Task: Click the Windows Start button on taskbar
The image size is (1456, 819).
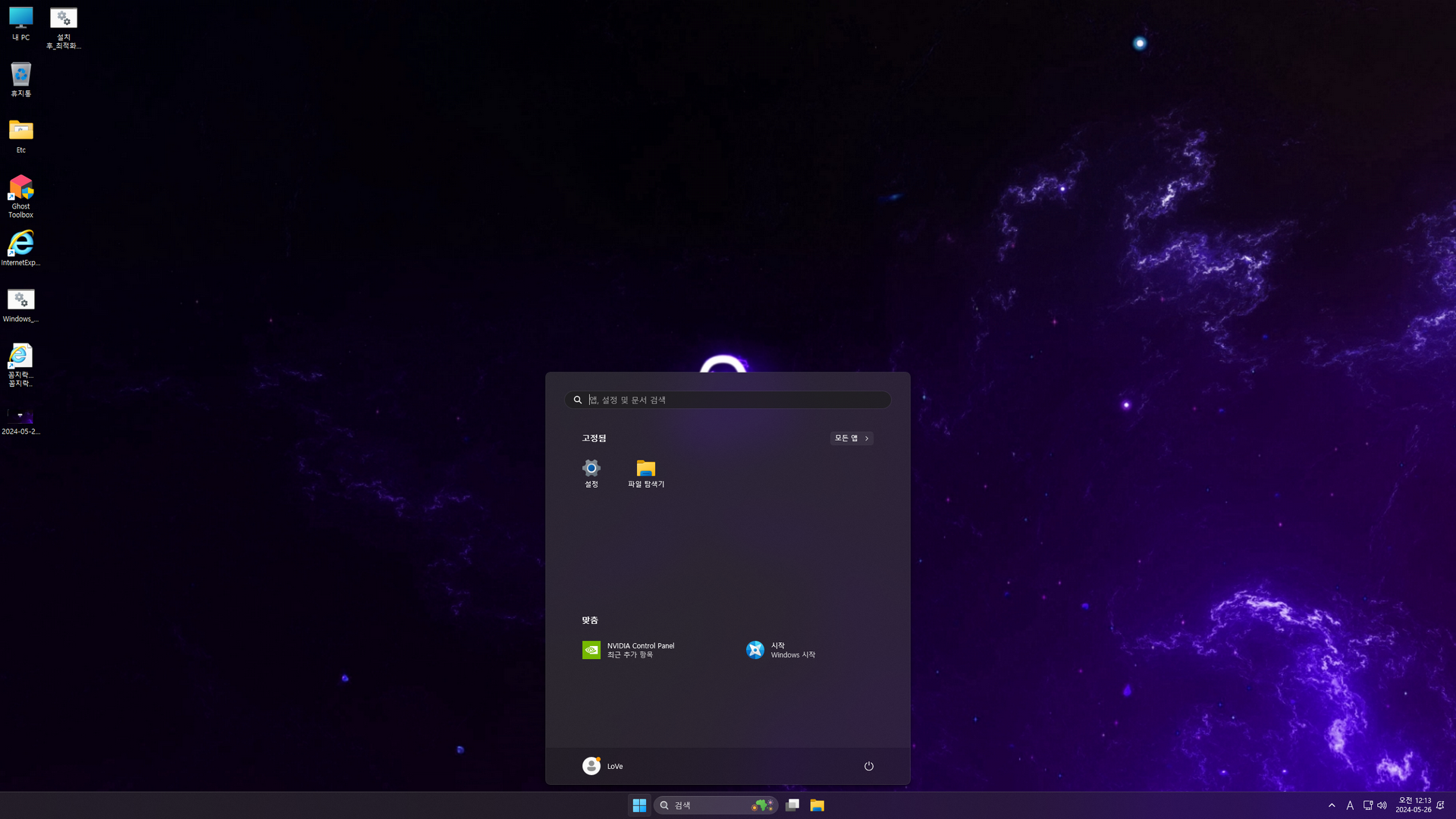Action: [x=639, y=805]
